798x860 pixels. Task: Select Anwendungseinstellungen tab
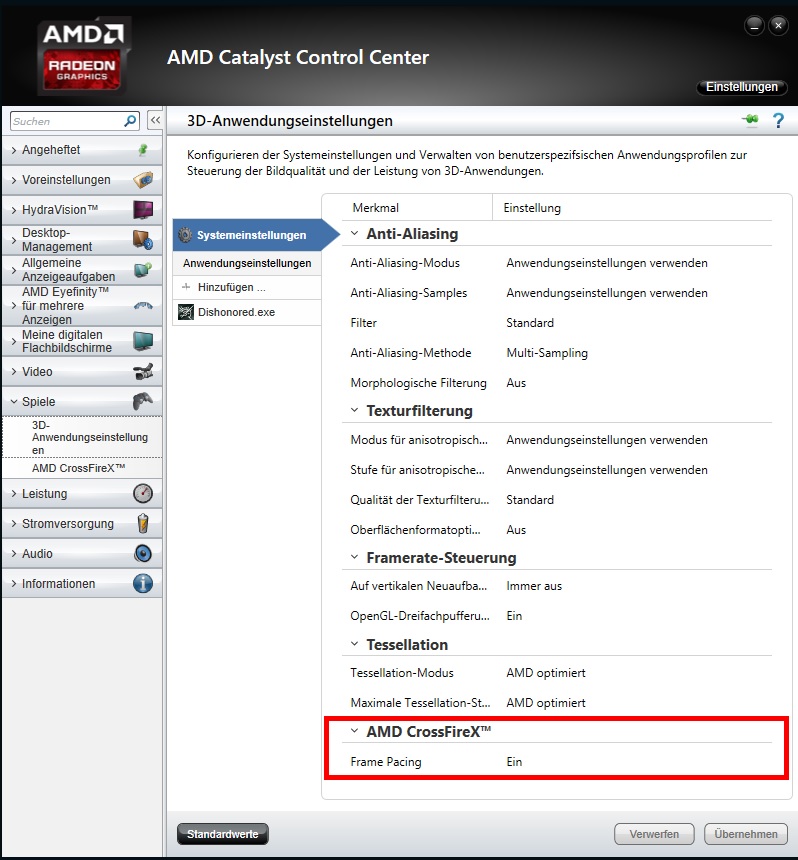point(247,263)
